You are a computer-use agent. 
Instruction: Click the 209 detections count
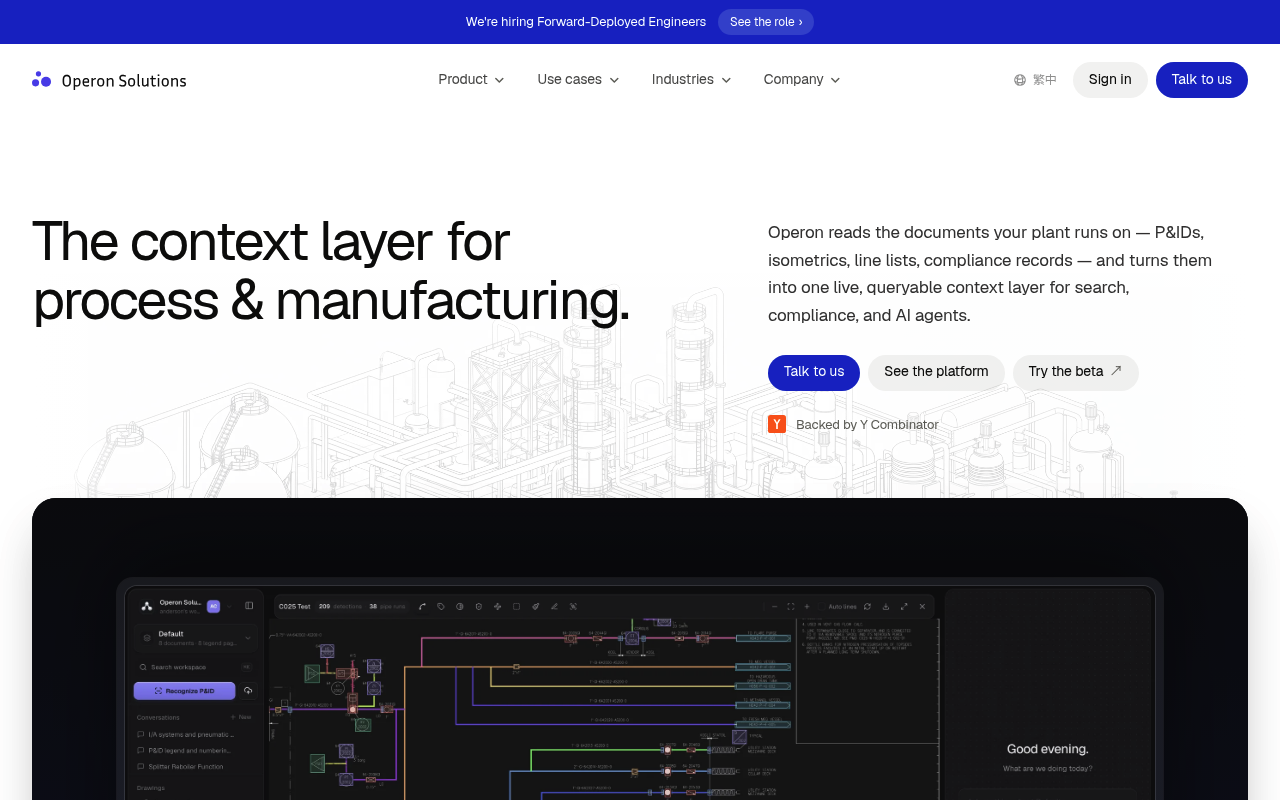[x=340, y=607]
